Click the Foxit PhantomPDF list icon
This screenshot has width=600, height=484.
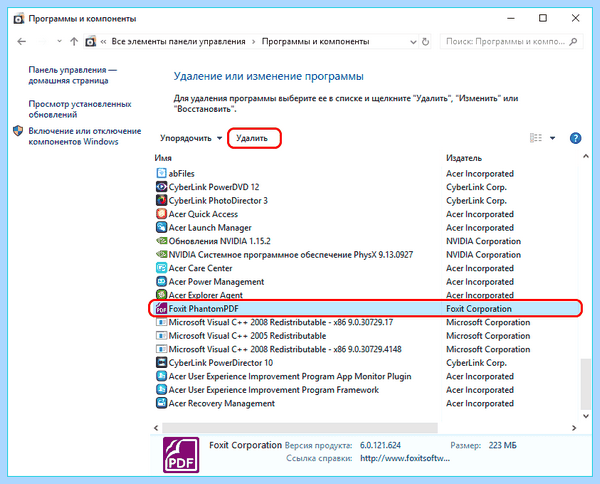[x=161, y=308]
